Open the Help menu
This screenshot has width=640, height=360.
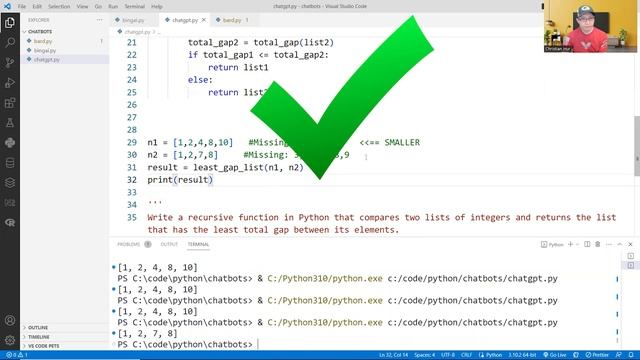[157, 6]
